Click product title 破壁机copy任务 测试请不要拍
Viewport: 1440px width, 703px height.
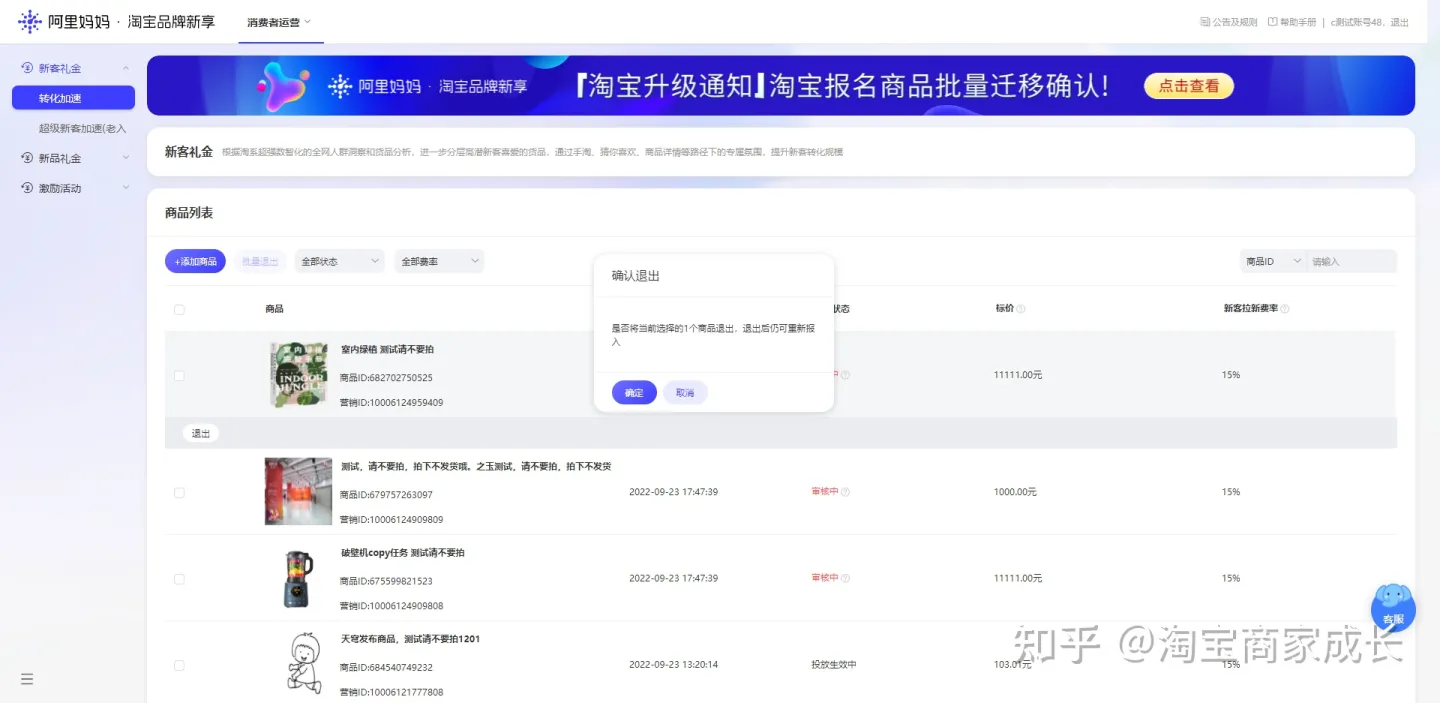click(x=402, y=553)
